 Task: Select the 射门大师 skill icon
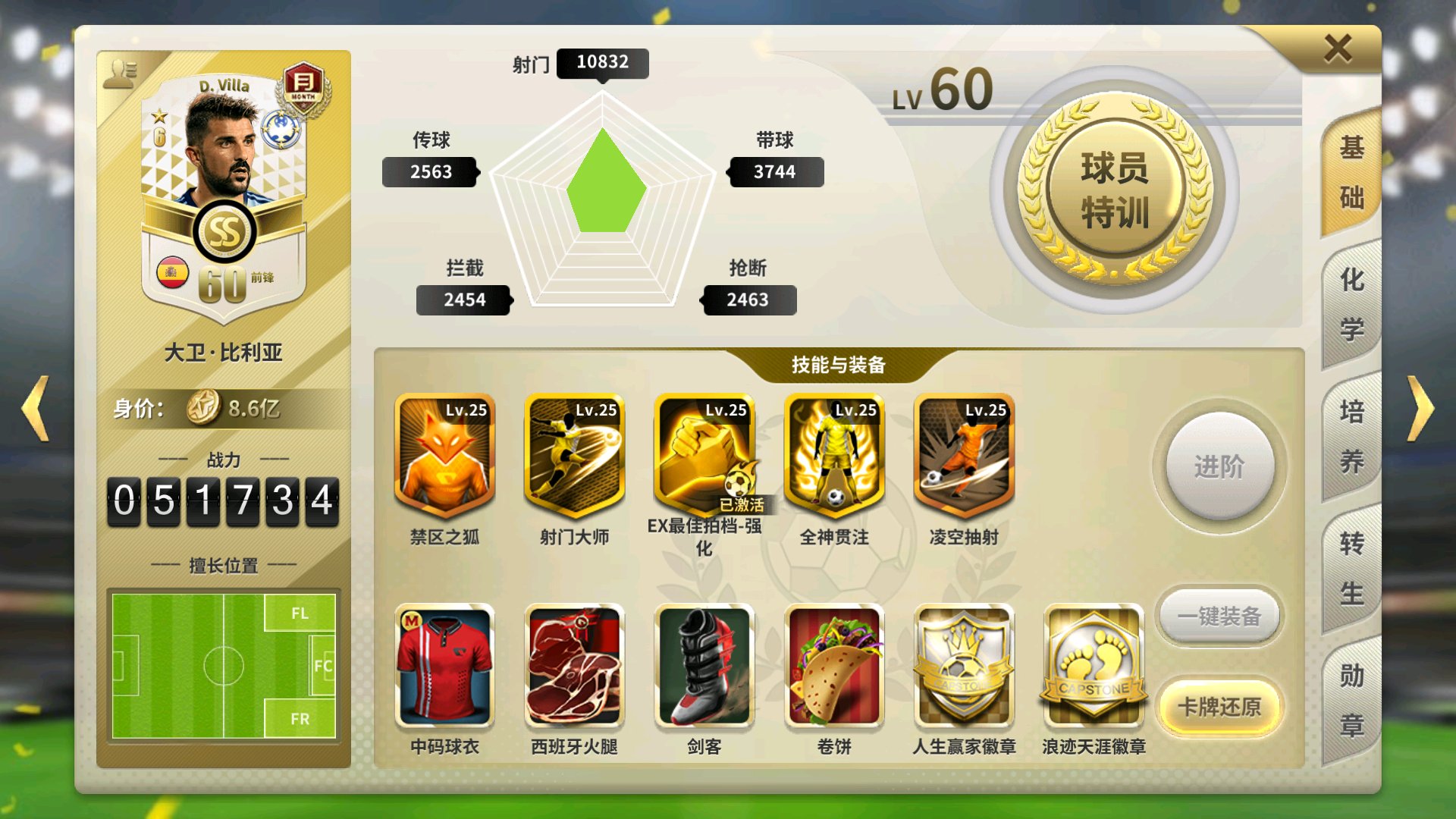click(x=574, y=457)
